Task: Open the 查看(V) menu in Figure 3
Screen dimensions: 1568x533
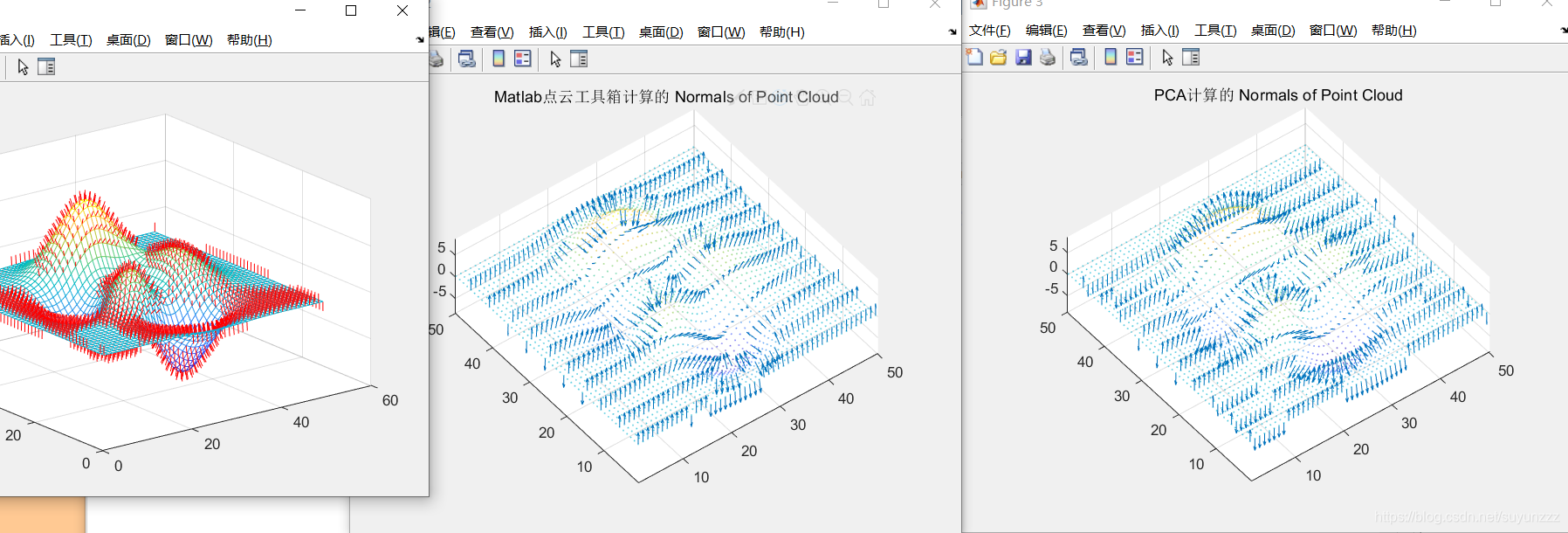Action: click(x=1104, y=31)
